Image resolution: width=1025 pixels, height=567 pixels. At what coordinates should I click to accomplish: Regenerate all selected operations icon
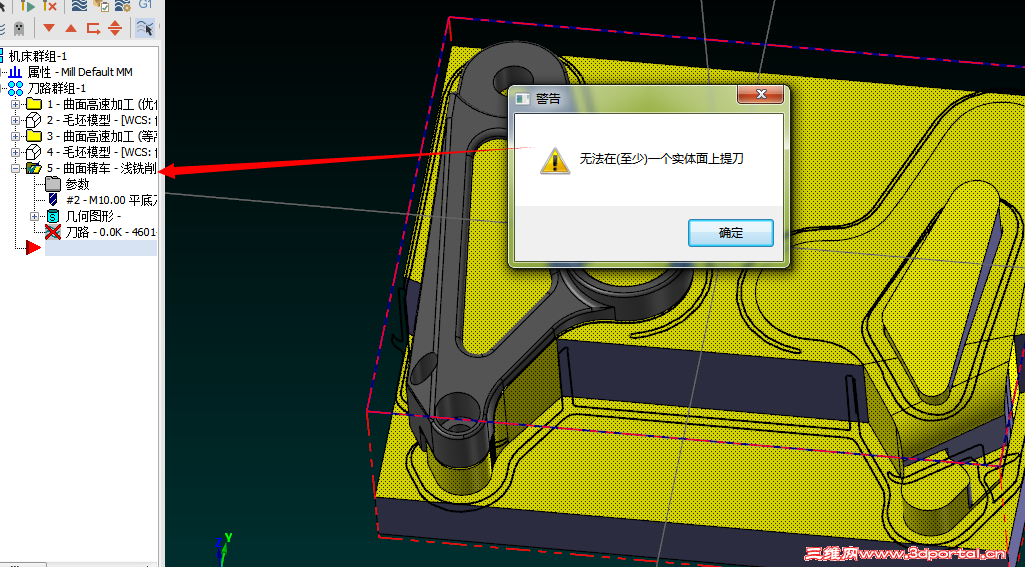click(27, 6)
